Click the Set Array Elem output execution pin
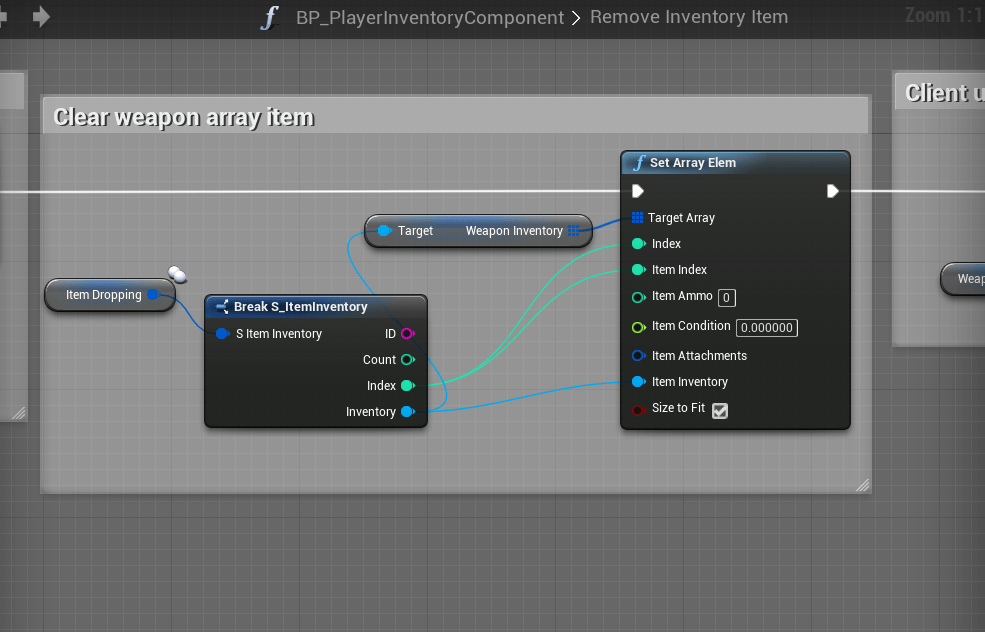The width and height of the screenshot is (985, 632). pos(832,191)
